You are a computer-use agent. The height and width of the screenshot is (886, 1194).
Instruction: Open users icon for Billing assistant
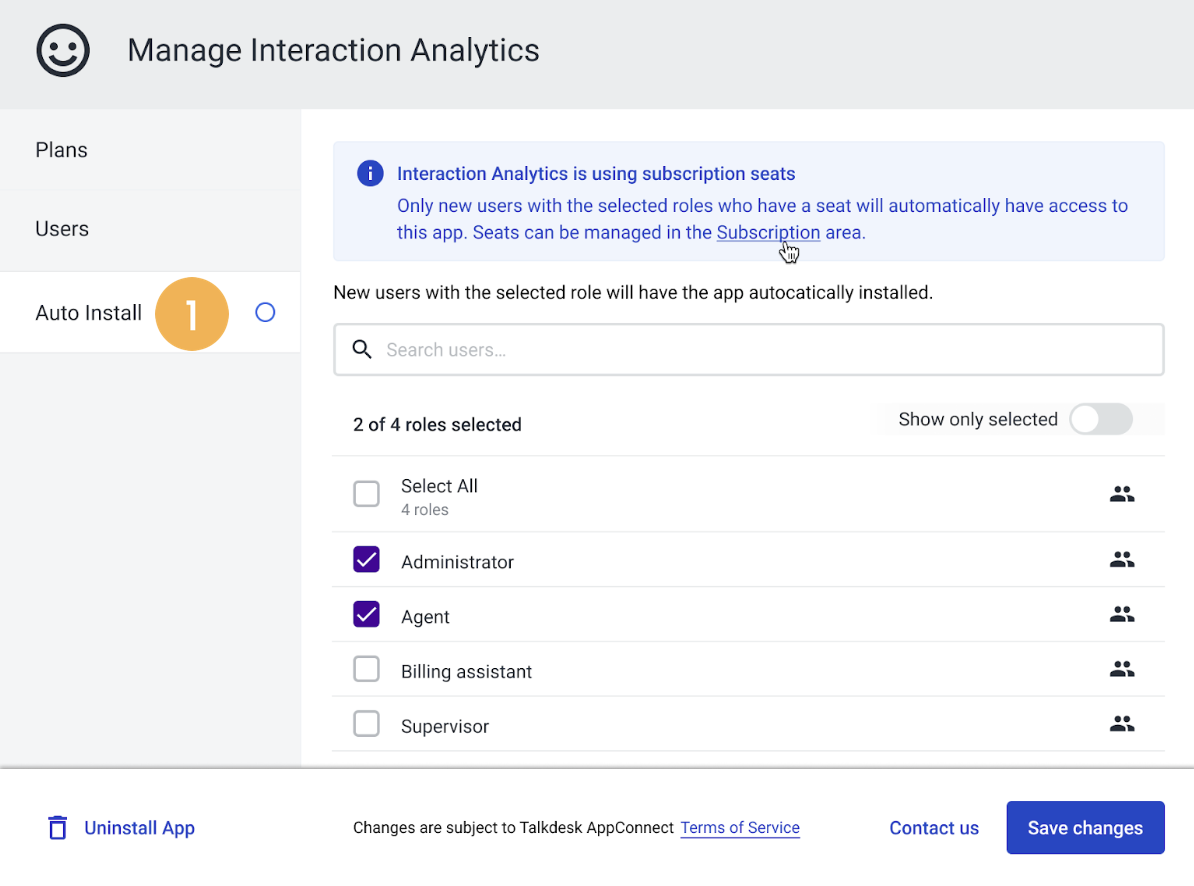[x=1122, y=669]
